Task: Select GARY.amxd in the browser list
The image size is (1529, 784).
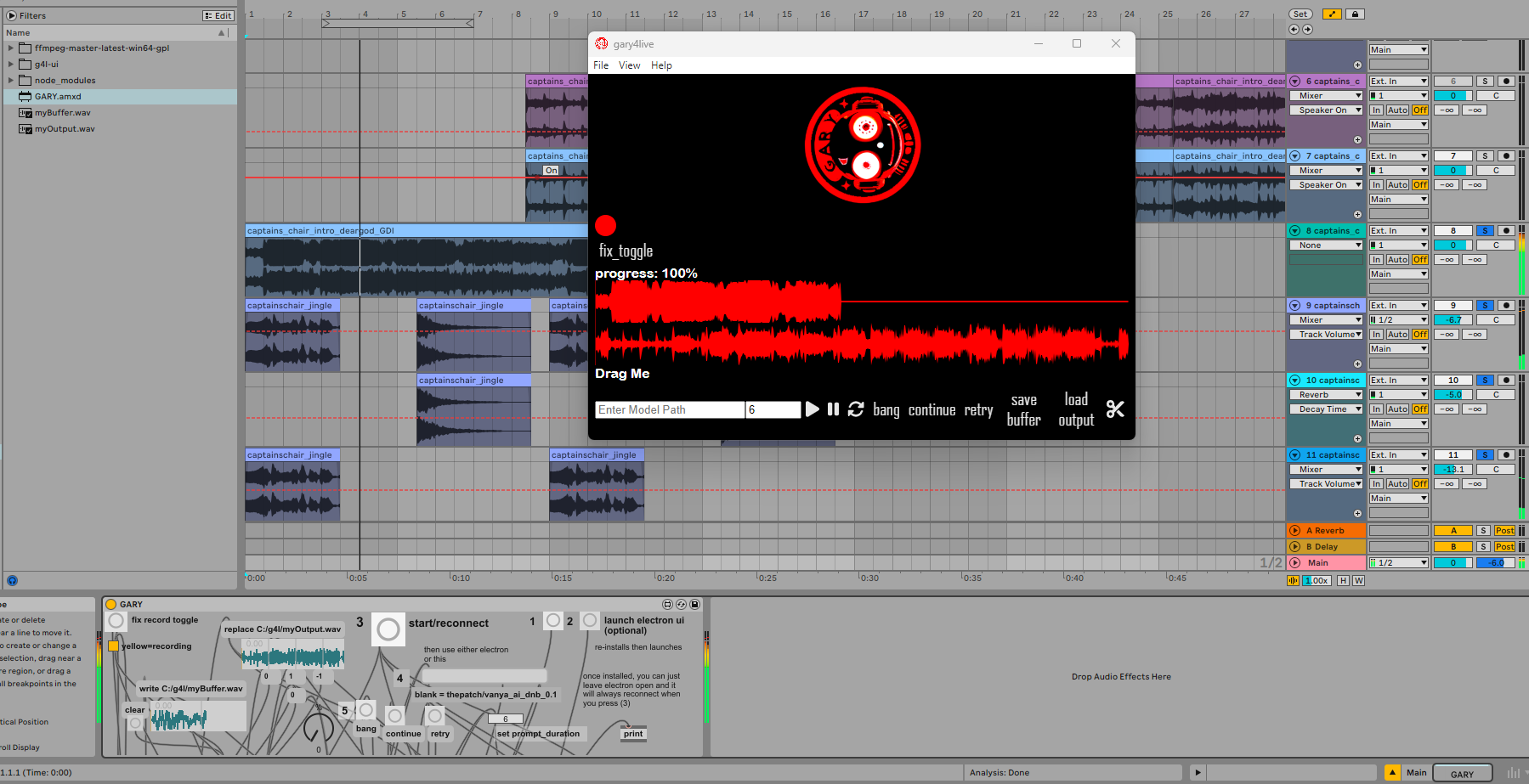Action: [119, 97]
